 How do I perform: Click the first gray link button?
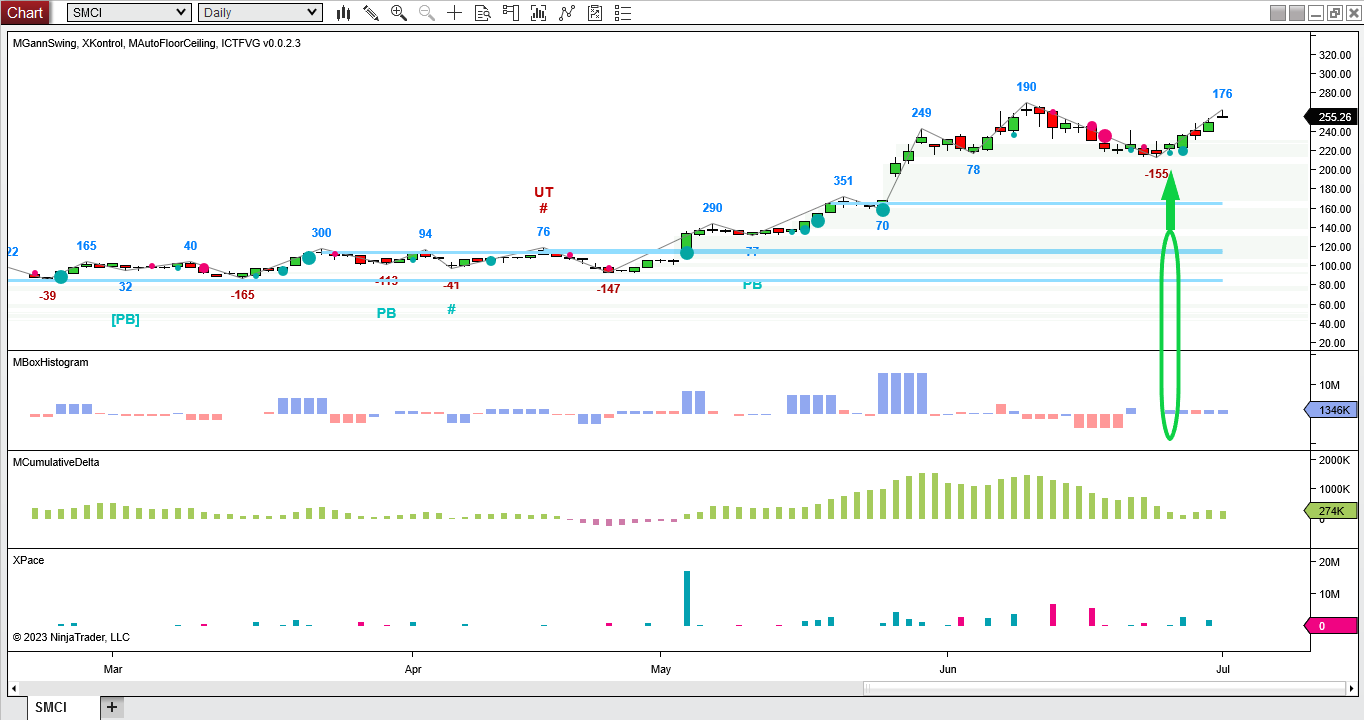pos(1277,13)
